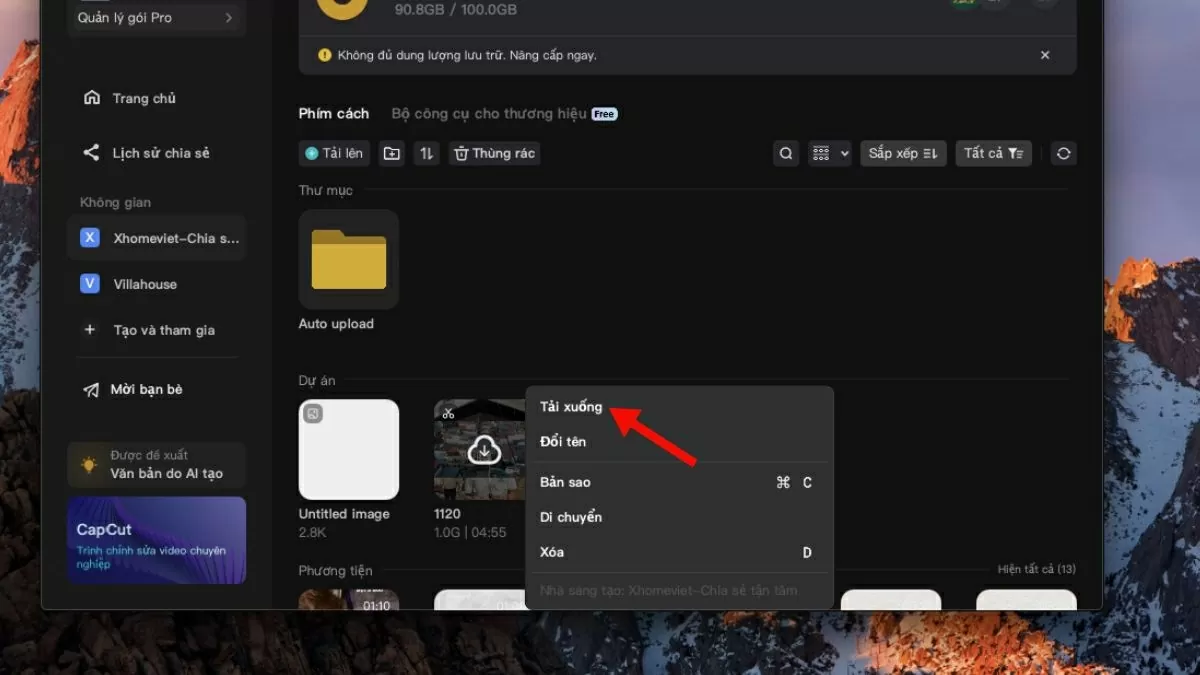The width and height of the screenshot is (1200, 675).
Task: Click the Mời bạn bè invite icon
Action: point(91,389)
